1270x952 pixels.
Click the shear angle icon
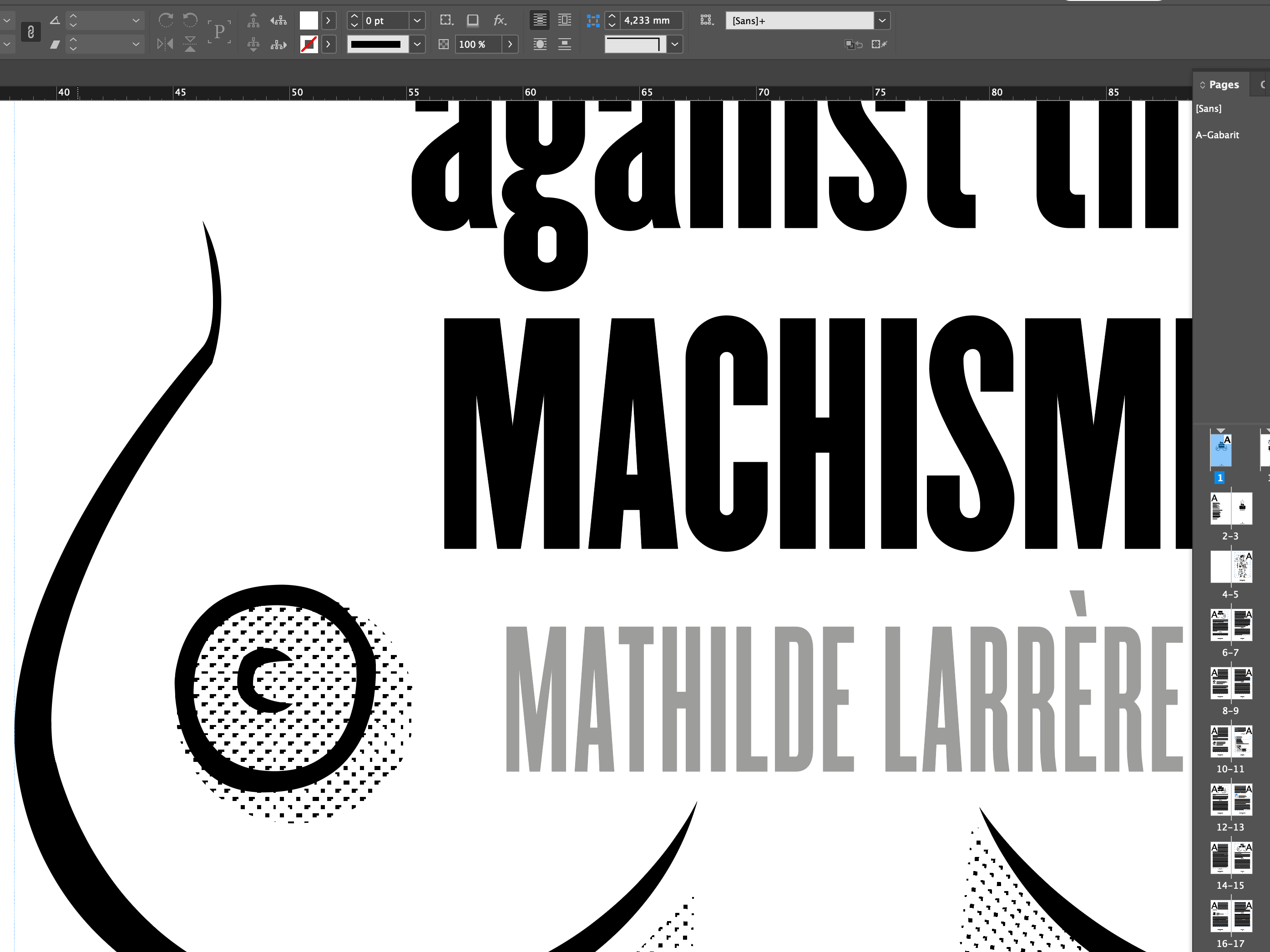tap(55, 44)
